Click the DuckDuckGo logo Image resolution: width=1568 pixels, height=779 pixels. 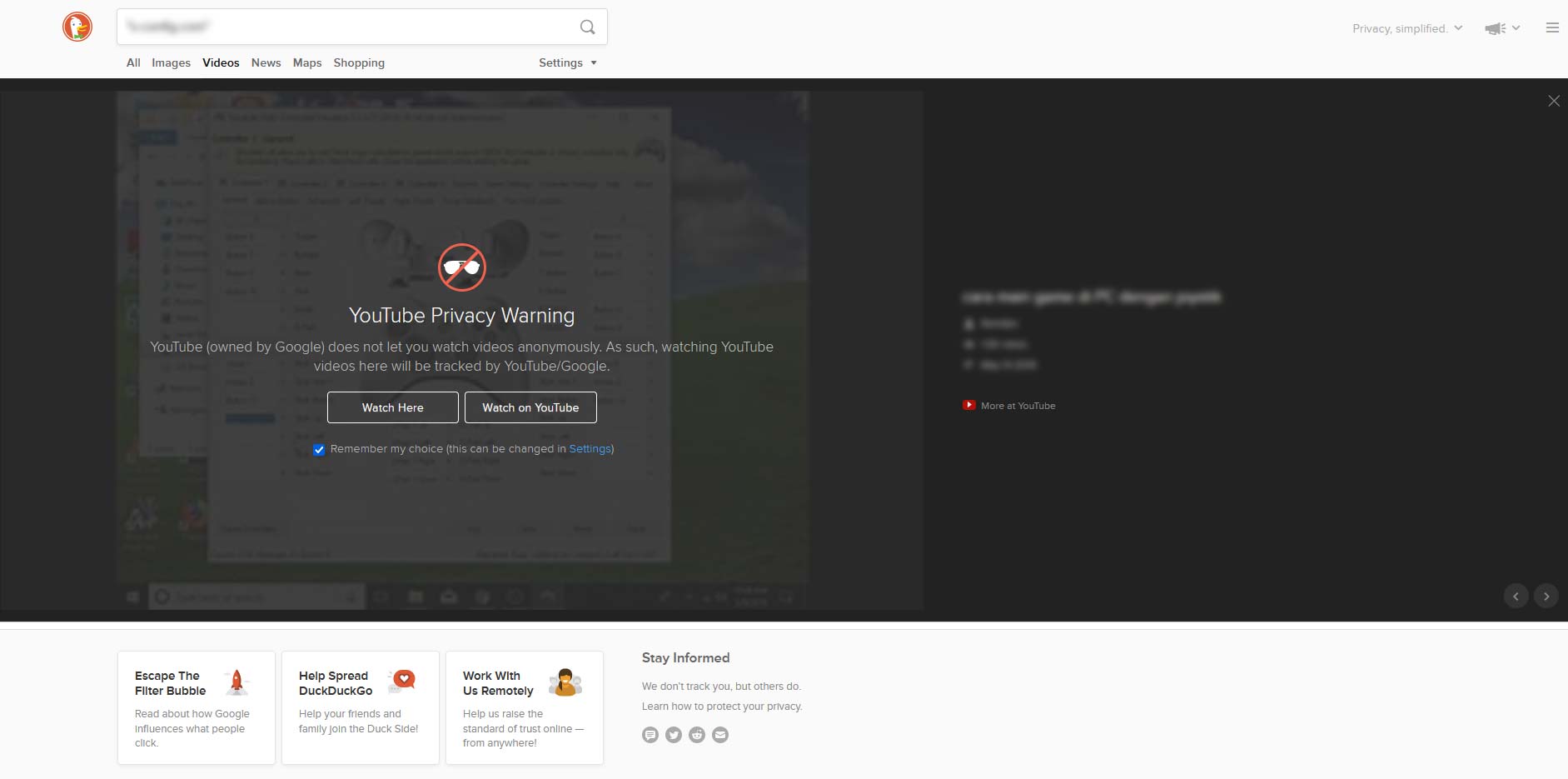pyautogui.click(x=77, y=27)
